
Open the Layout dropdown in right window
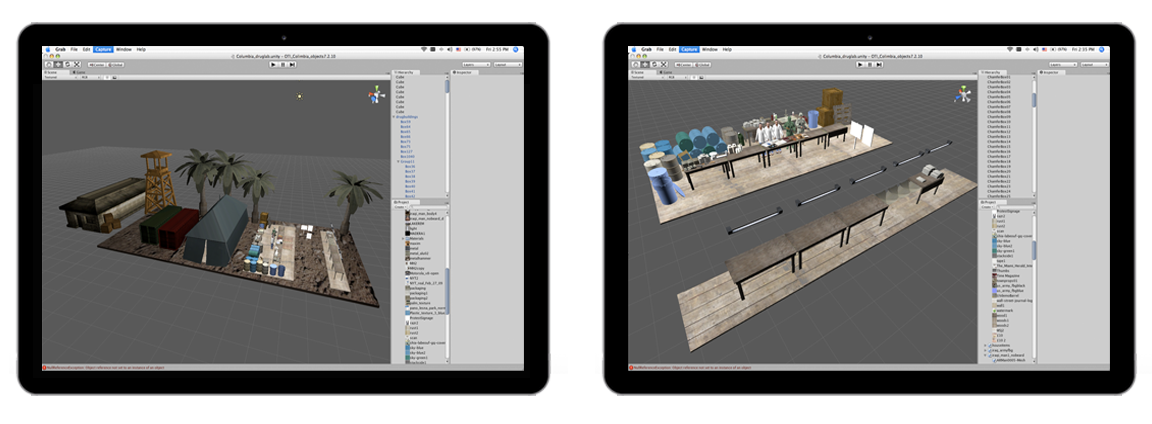(x=1094, y=64)
